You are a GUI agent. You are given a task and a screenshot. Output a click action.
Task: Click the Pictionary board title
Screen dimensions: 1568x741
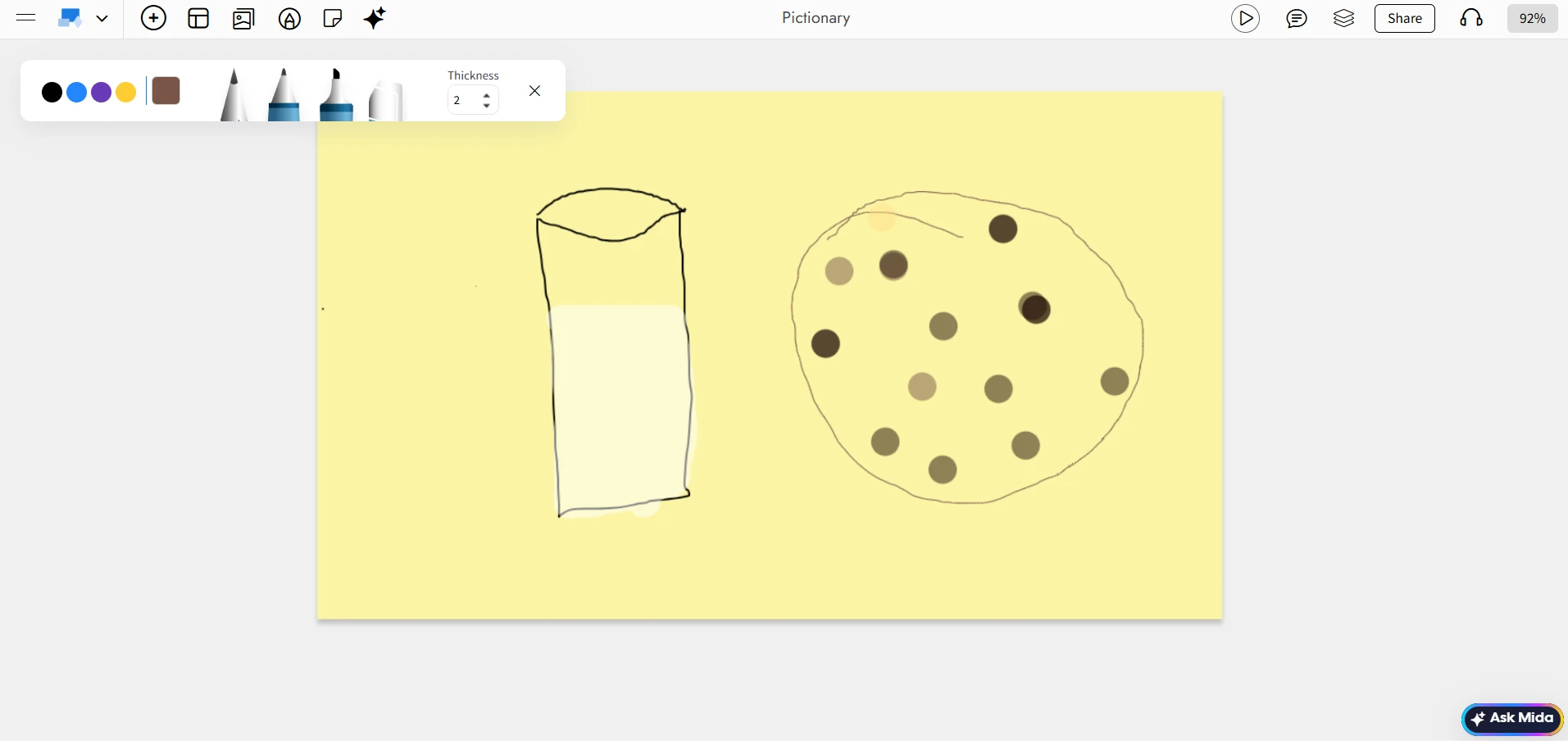pos(816,17)
